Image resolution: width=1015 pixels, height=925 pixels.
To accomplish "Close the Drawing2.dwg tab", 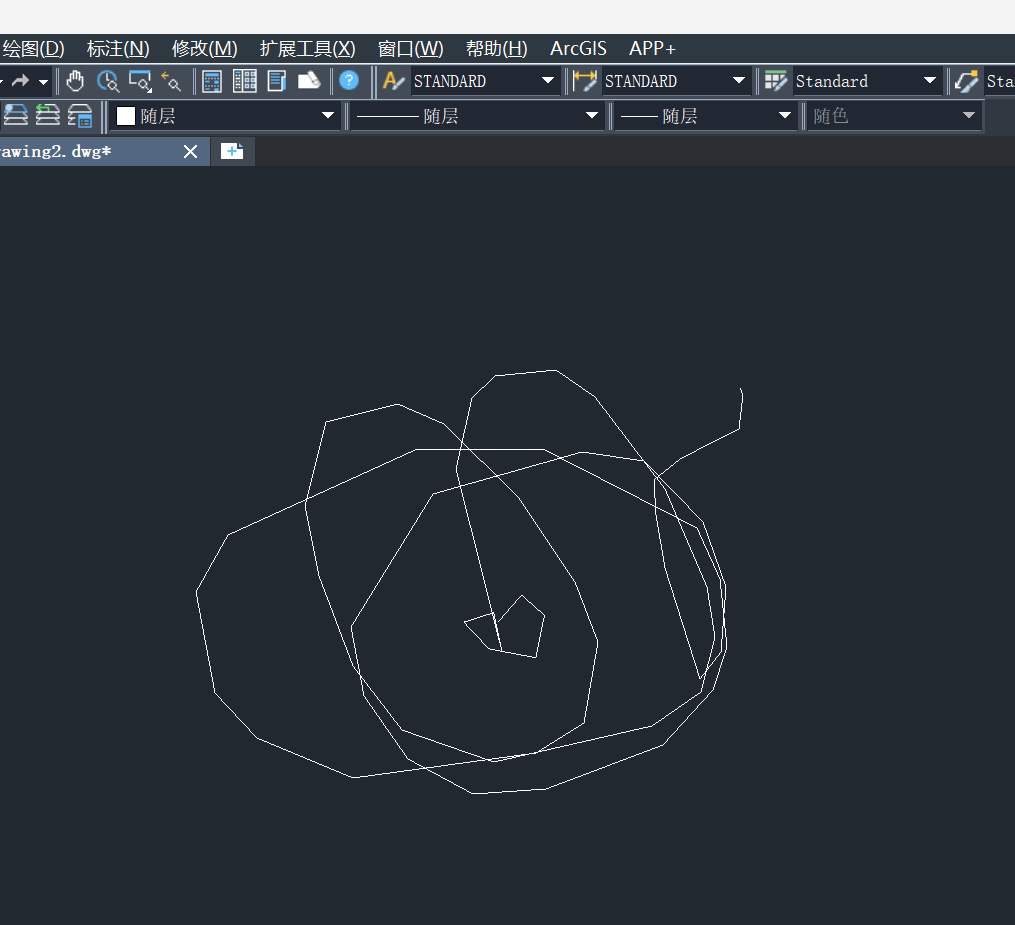I will [191, 151].
